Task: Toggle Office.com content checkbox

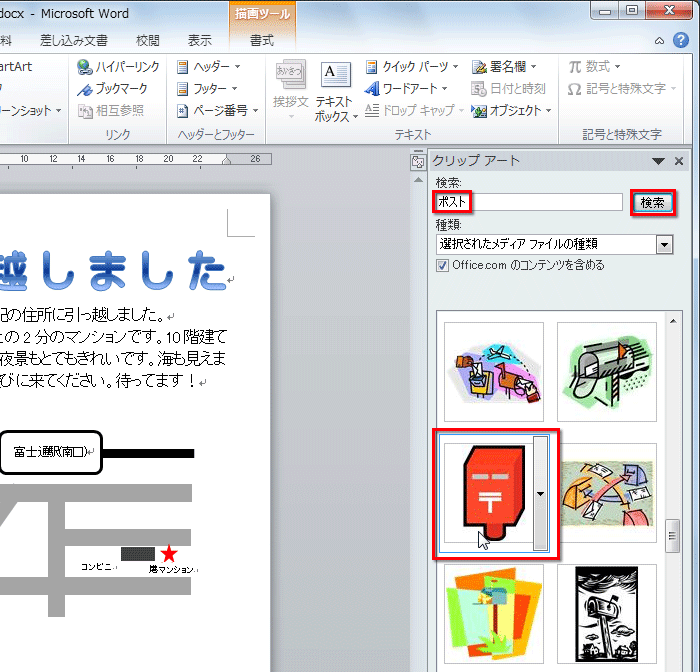Action: click(x=442, y=266)
